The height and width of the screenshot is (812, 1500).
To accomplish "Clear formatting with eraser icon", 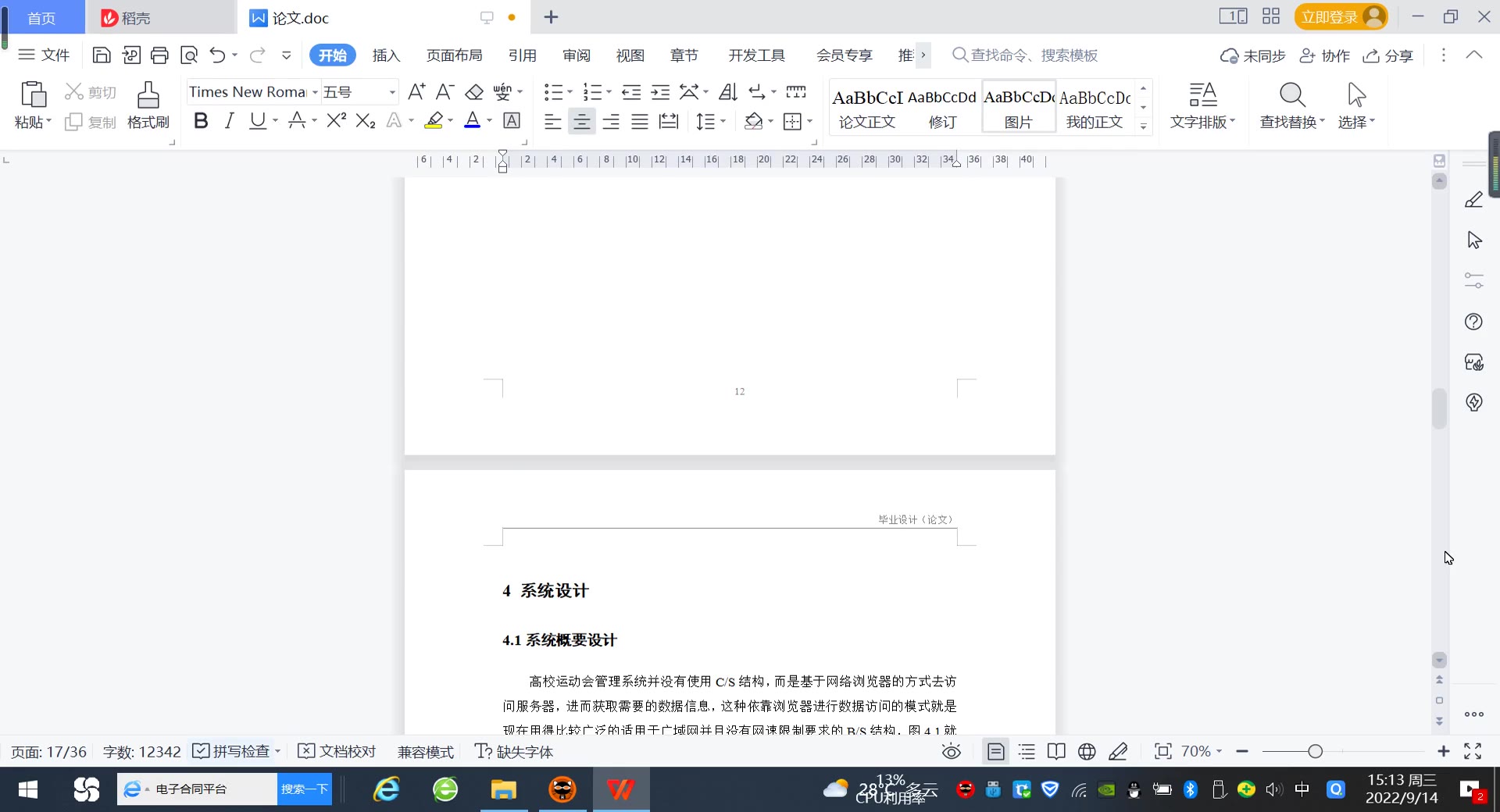I will pos(473,92).
